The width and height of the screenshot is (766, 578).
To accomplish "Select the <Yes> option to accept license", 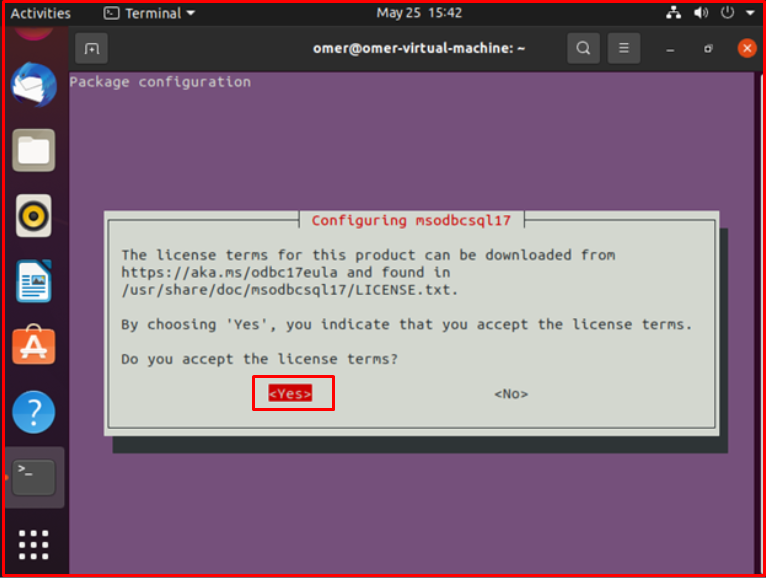I will 290,393.
